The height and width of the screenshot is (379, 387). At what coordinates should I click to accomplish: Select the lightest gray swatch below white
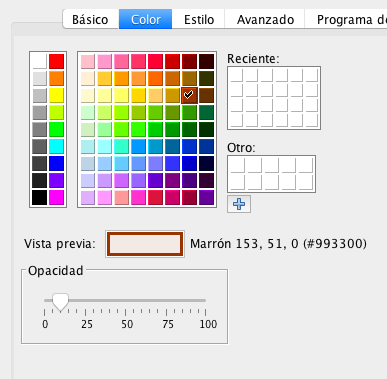tap(39, 78)
